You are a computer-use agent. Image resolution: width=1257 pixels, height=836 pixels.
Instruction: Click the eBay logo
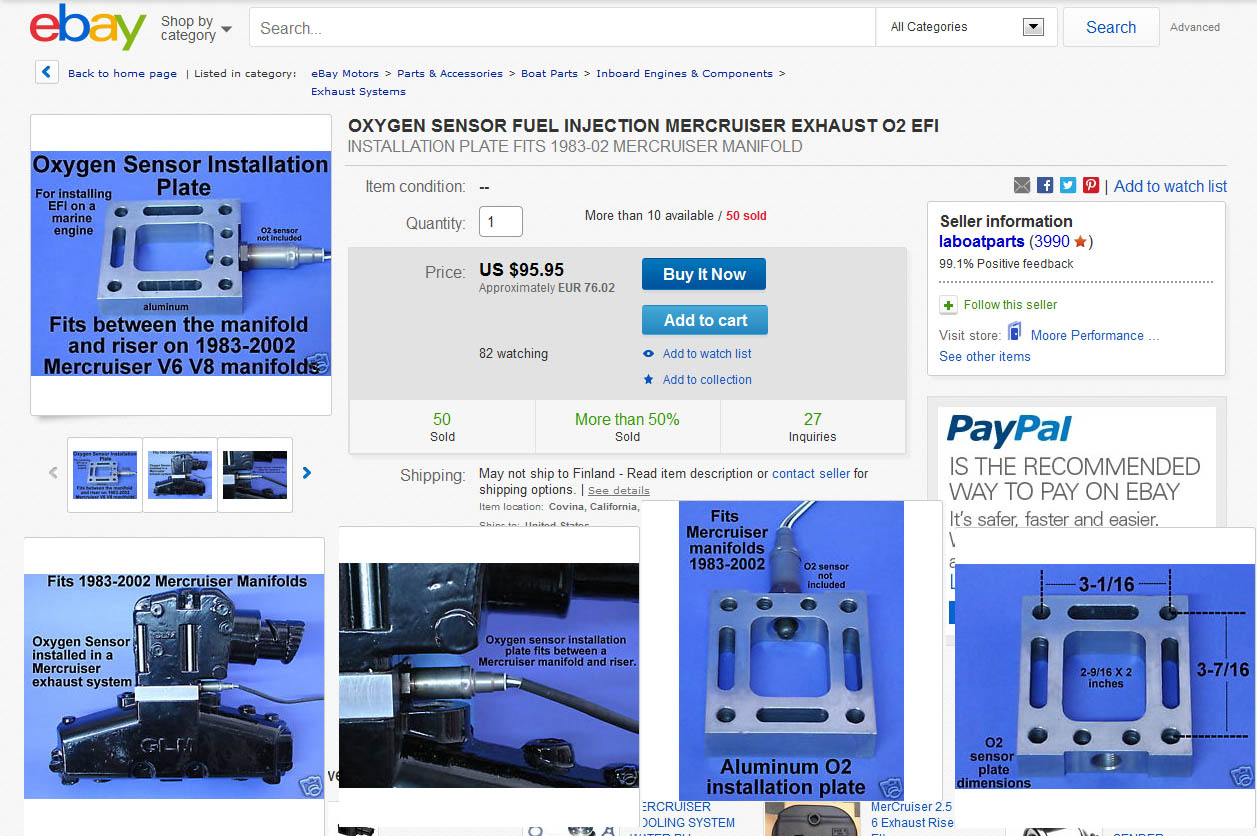point(88,27)
